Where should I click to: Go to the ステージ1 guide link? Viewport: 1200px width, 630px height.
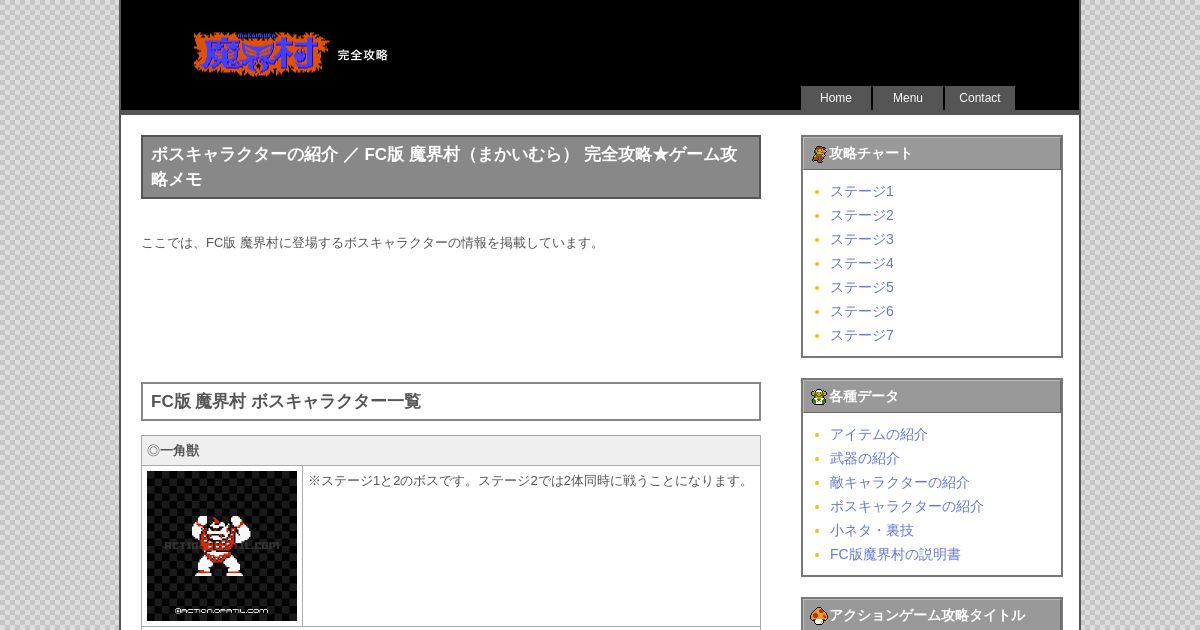pos(862,191)
